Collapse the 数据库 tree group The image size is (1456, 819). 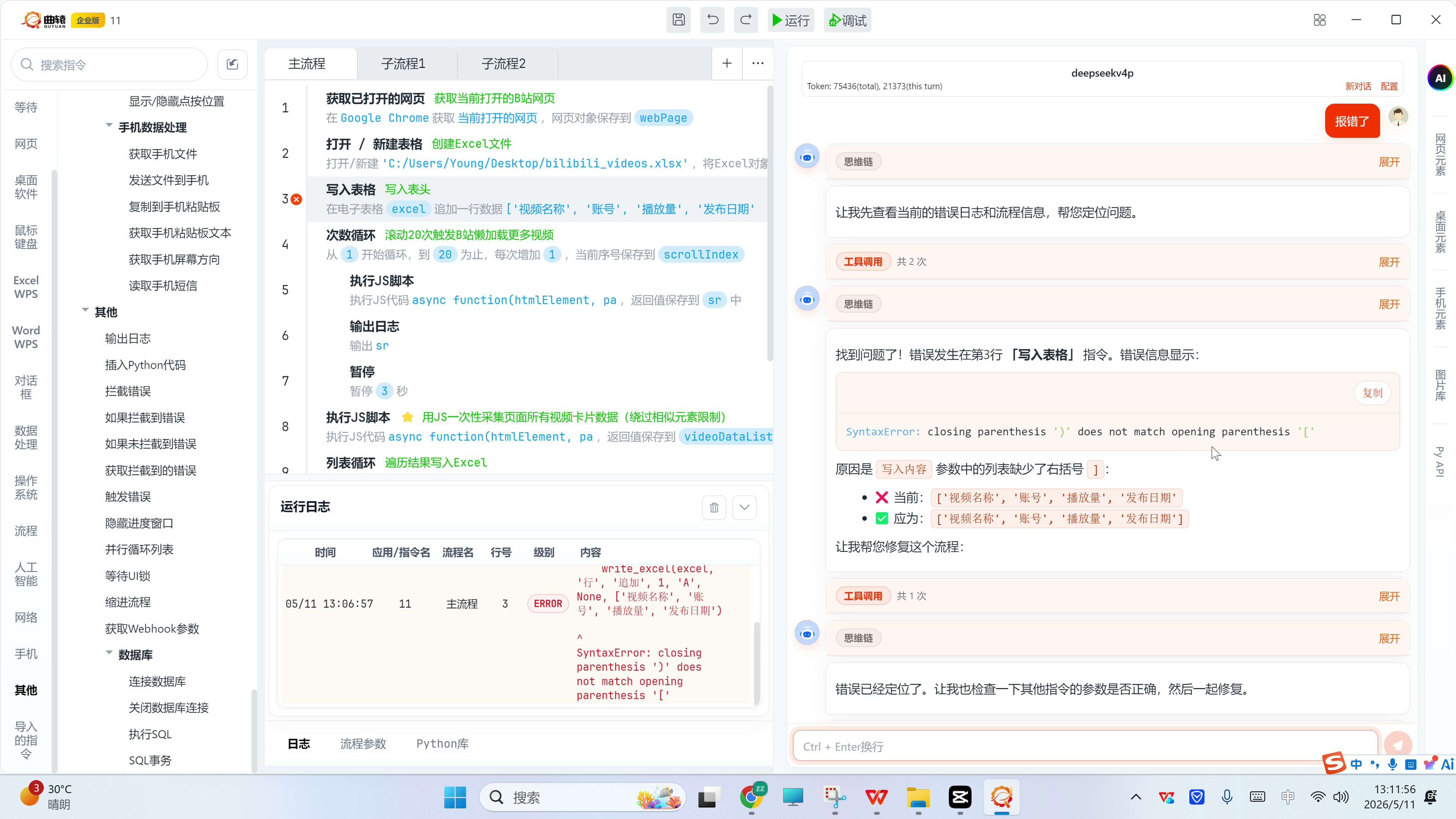click(109, 653)
